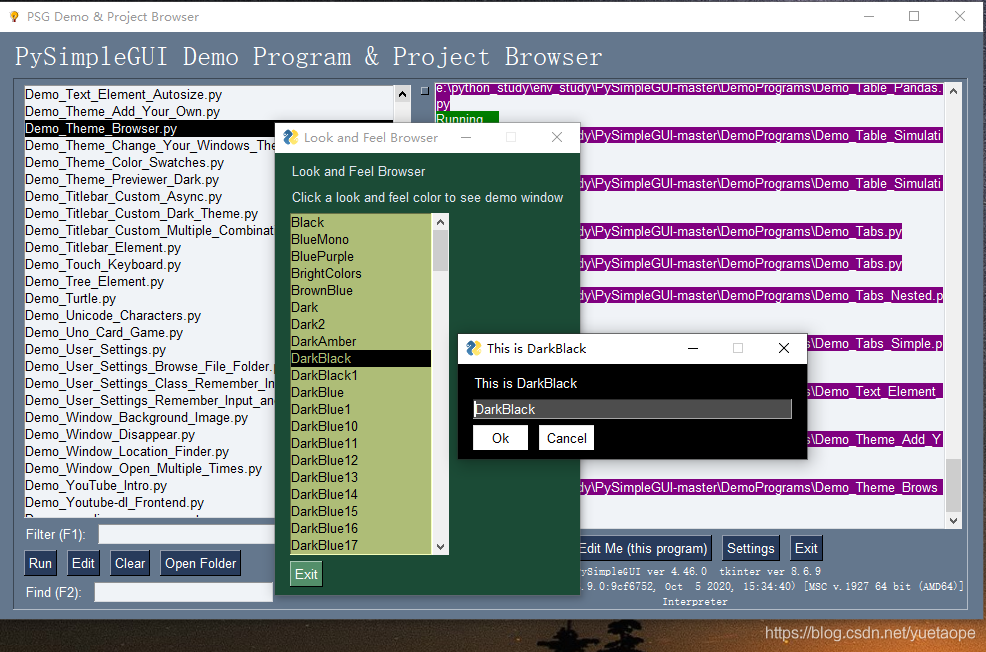Select Demo_User_Settings.py
The height and width of the screenshot is (652, 986).
[x=150, y=349]
